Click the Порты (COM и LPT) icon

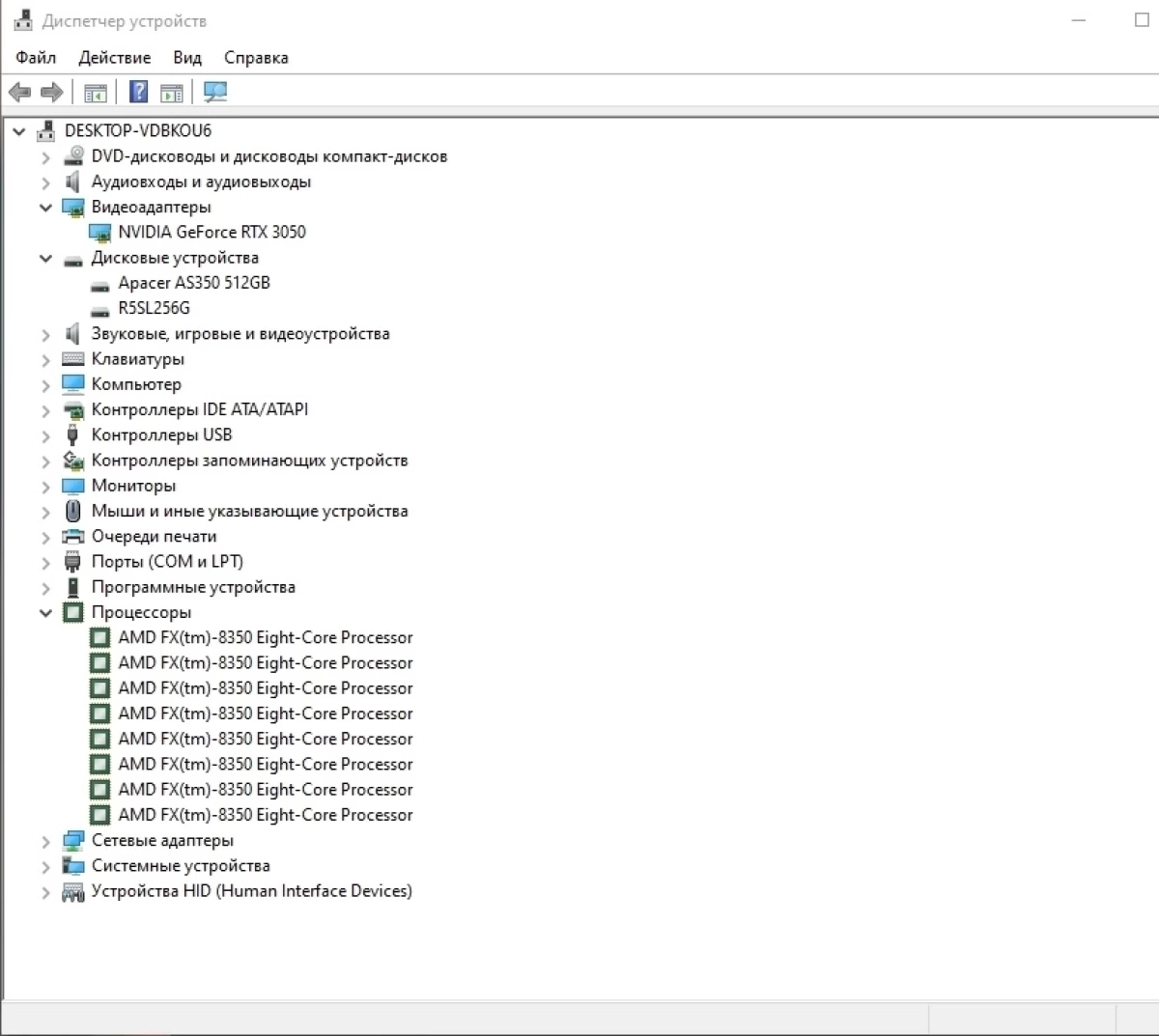pos(72,561)
